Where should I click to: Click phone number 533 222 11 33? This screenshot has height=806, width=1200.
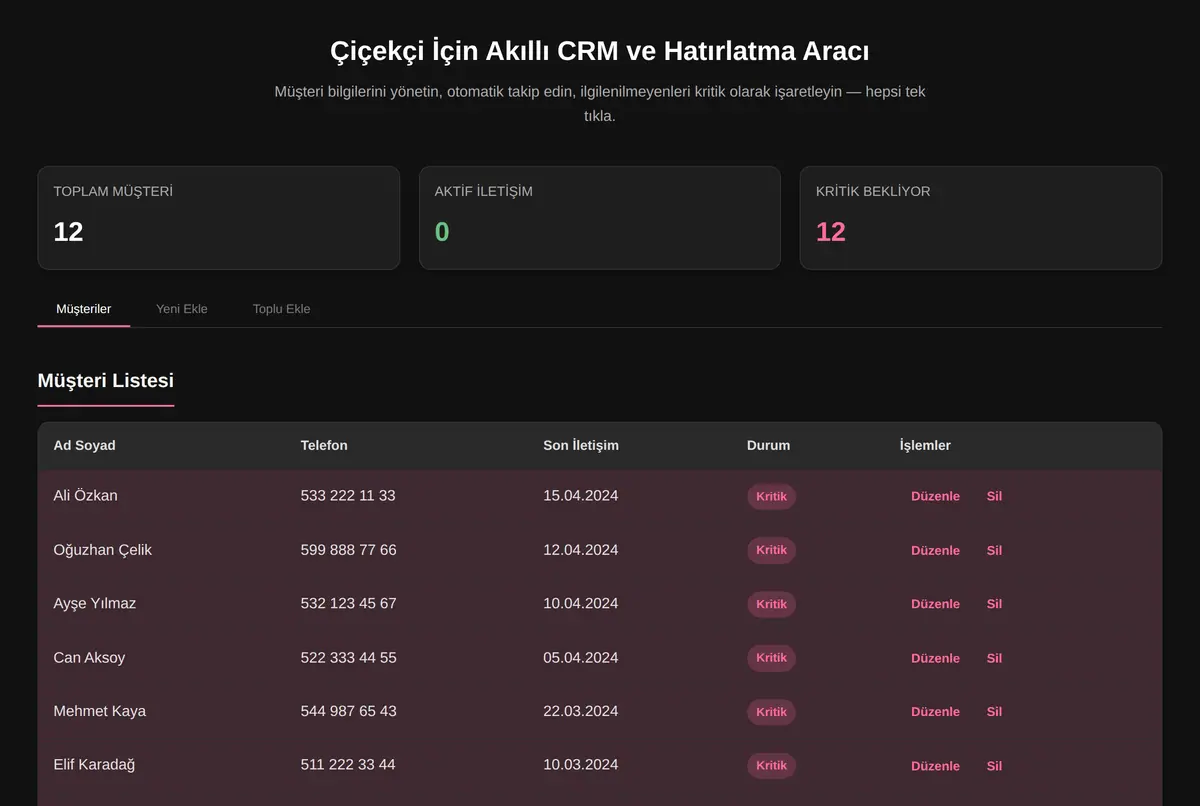pyautogui.click(x=348, y=496)
